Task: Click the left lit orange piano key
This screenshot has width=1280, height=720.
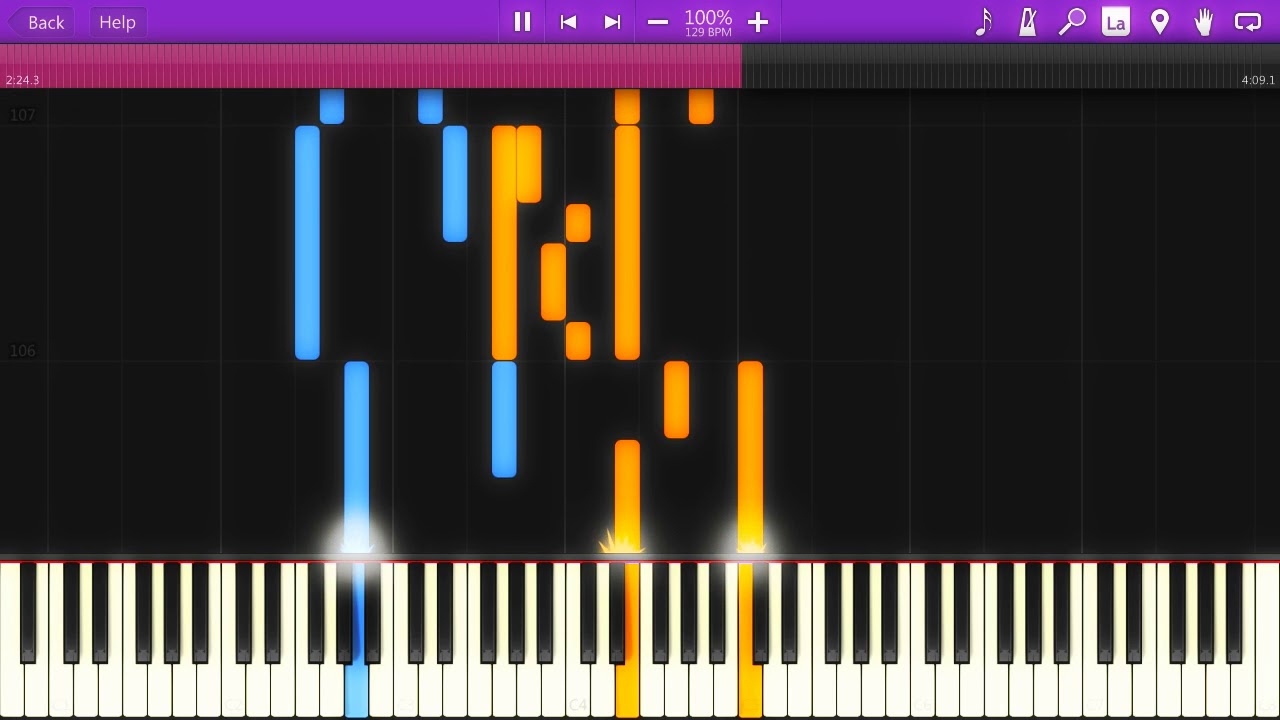Action: [x=627, y=690]
